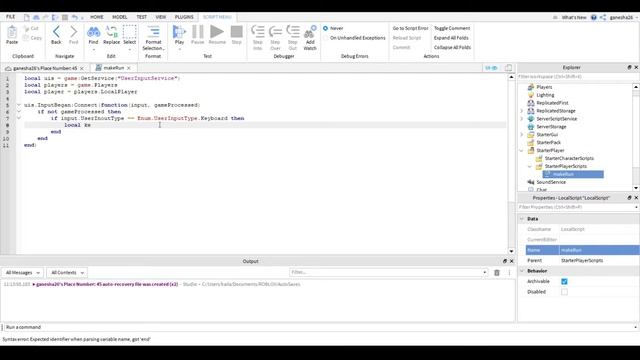Click the Copy icon in Clipboard
The width and height of the screenshot is (640, 360).
pyautogui.click(x=26, y=38)
